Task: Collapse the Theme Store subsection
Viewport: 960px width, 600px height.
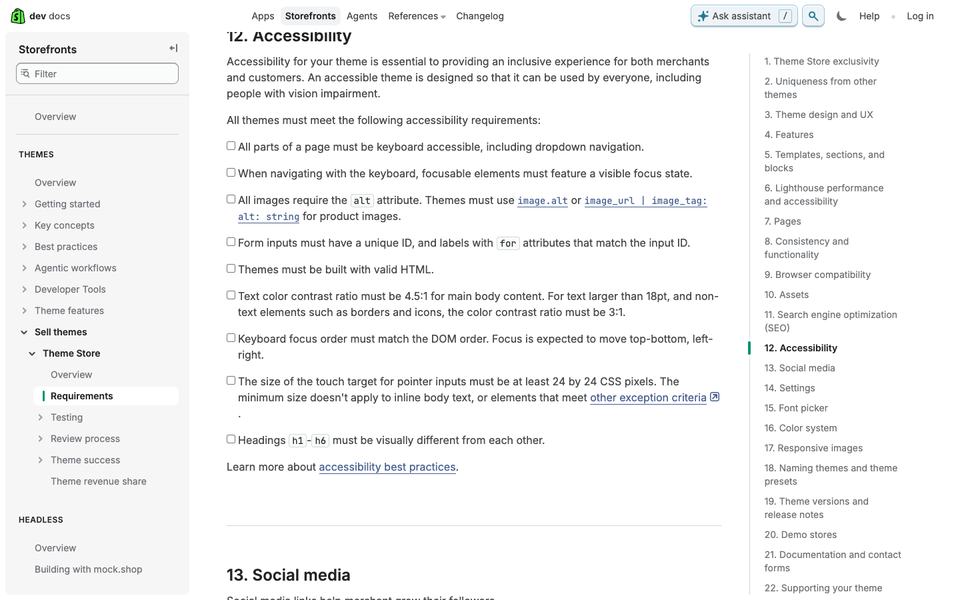Action: tap(32, 354)
